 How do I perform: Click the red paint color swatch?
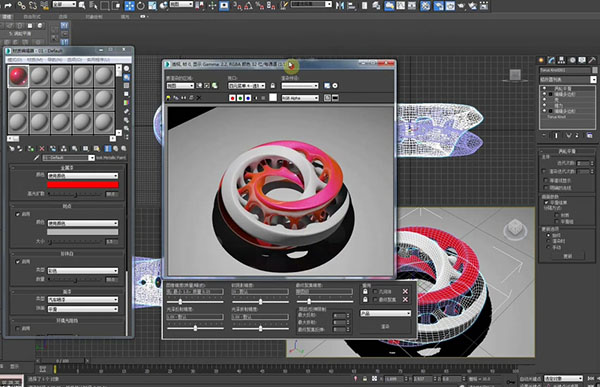click(83, 185)
